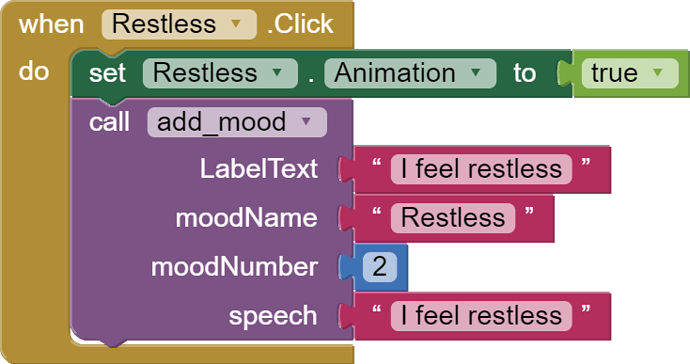690x364 pixels.
Task: Click the 'to' label in the set block
Action: click(525, 73)
